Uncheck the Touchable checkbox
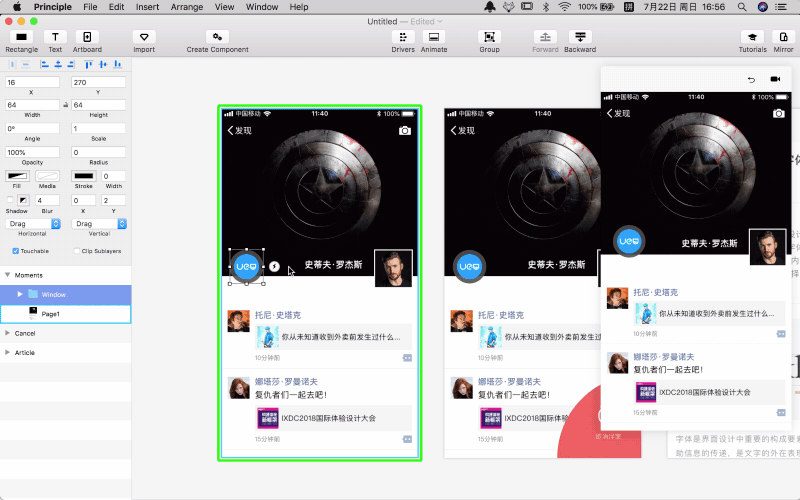 pyautogui.click(x=16, y=251)
